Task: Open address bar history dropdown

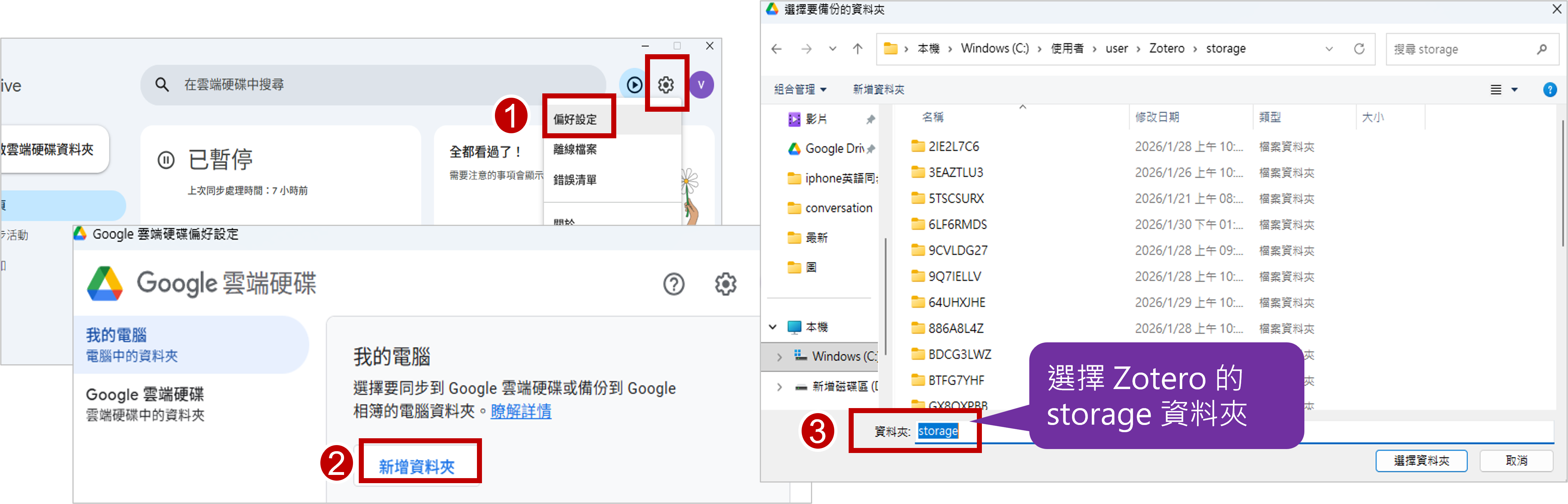Action: point(1329,49)
